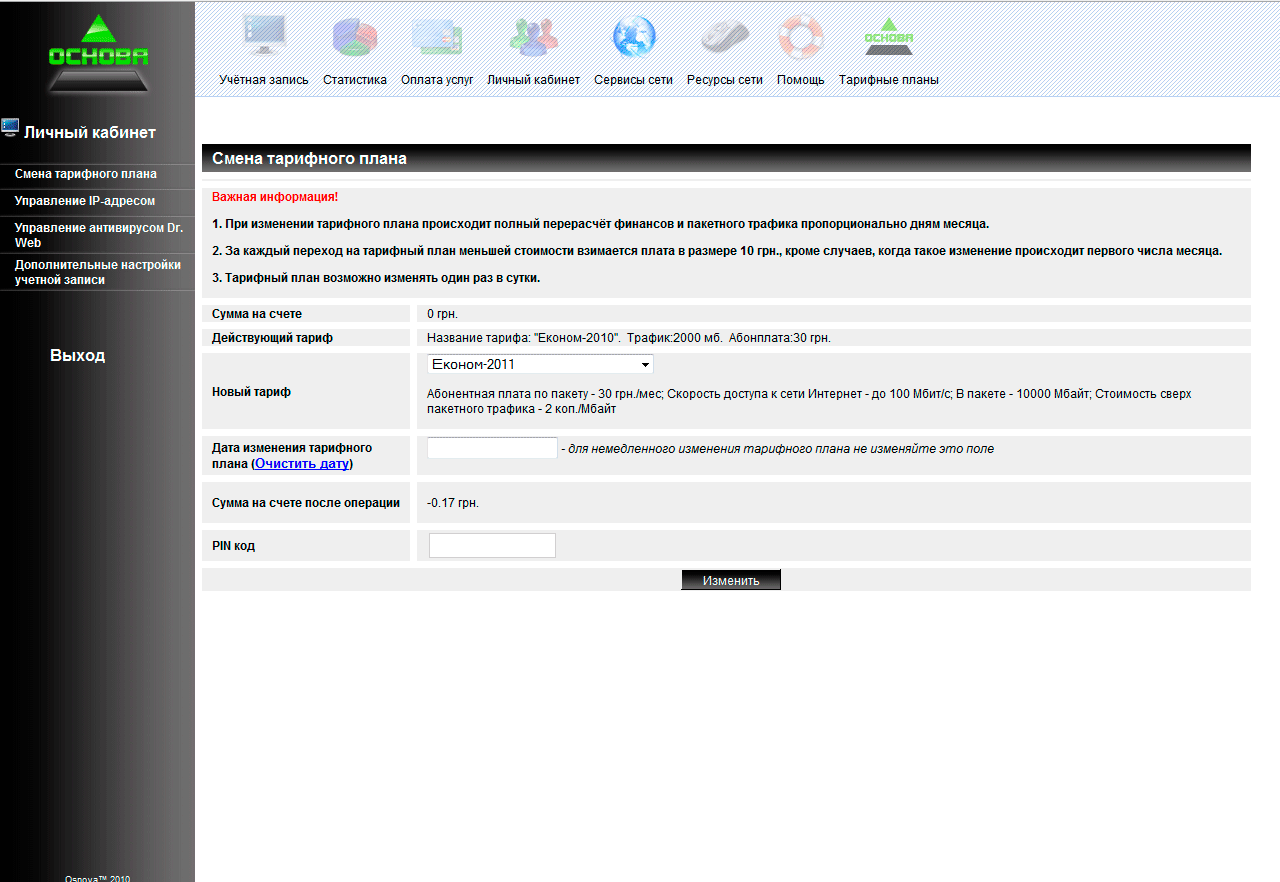Click the Основа logo in the sidebar
Screen dimensions: 1280x882
click(98, 54)
